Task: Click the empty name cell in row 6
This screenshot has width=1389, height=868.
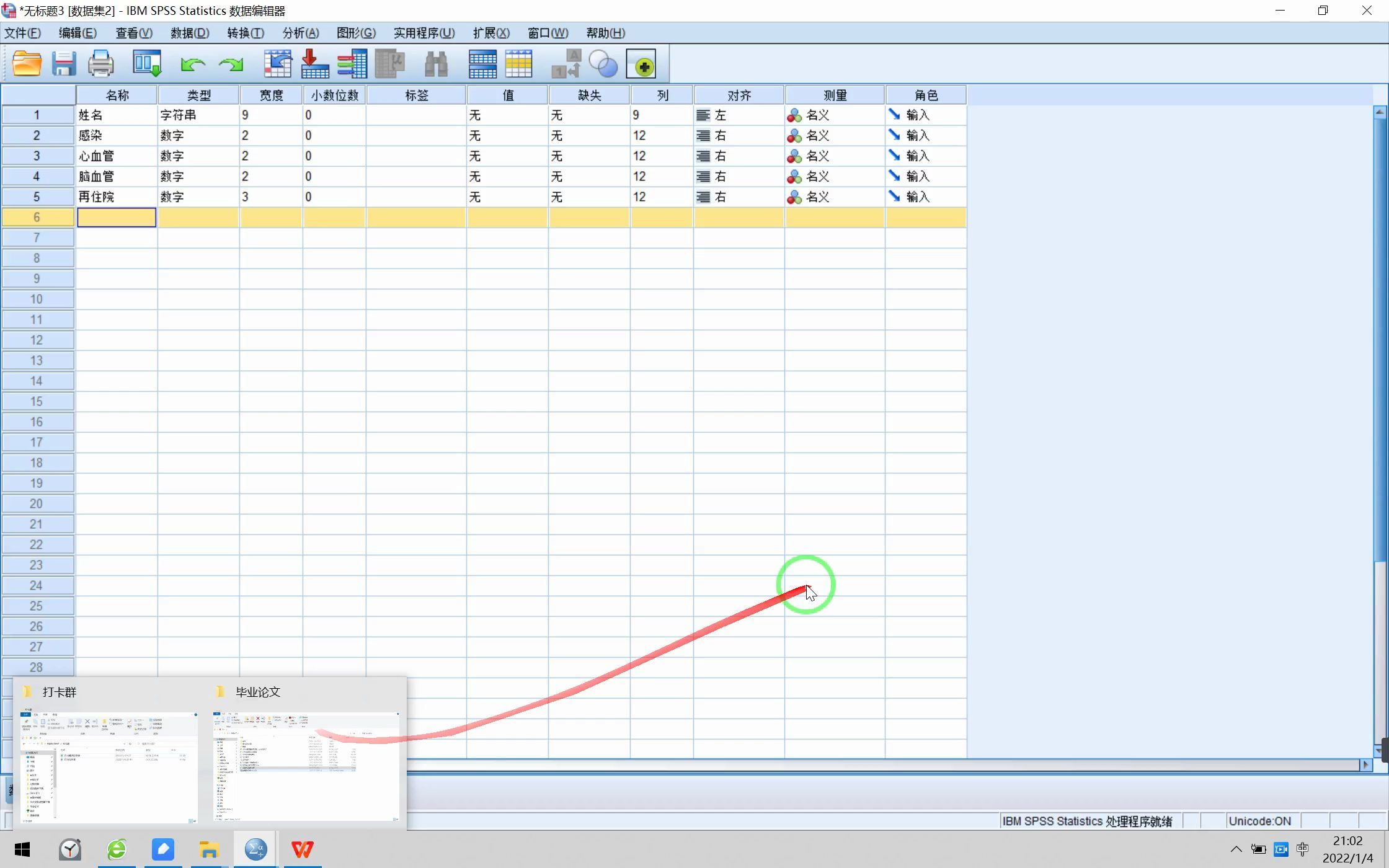Action: coord(117,218)
